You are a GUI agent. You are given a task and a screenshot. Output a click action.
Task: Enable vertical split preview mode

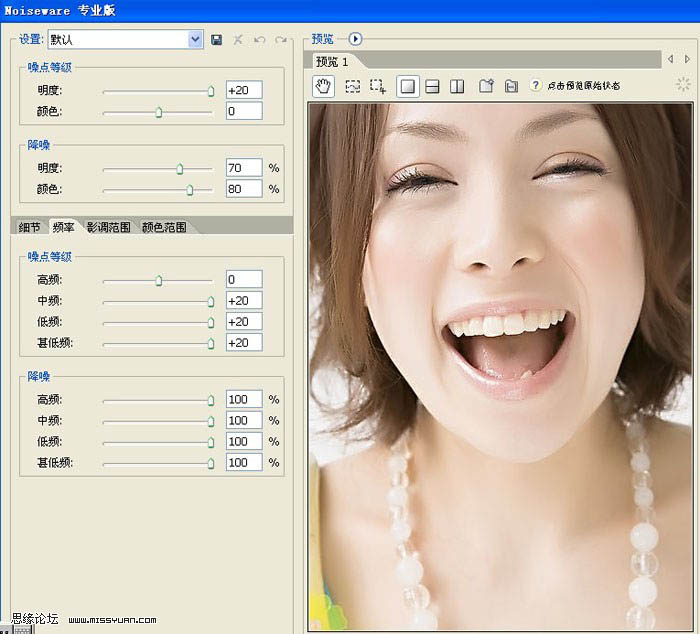pyautogui.click(x=457, y=87)
